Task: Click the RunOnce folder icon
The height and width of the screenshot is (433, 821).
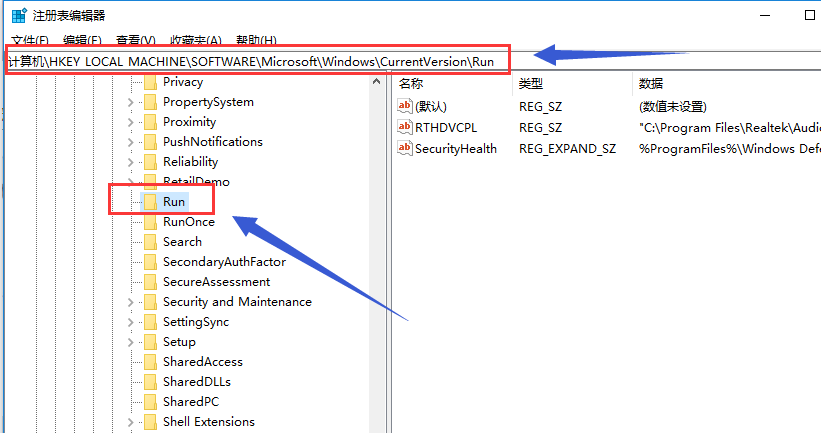Action: [150, 222]
